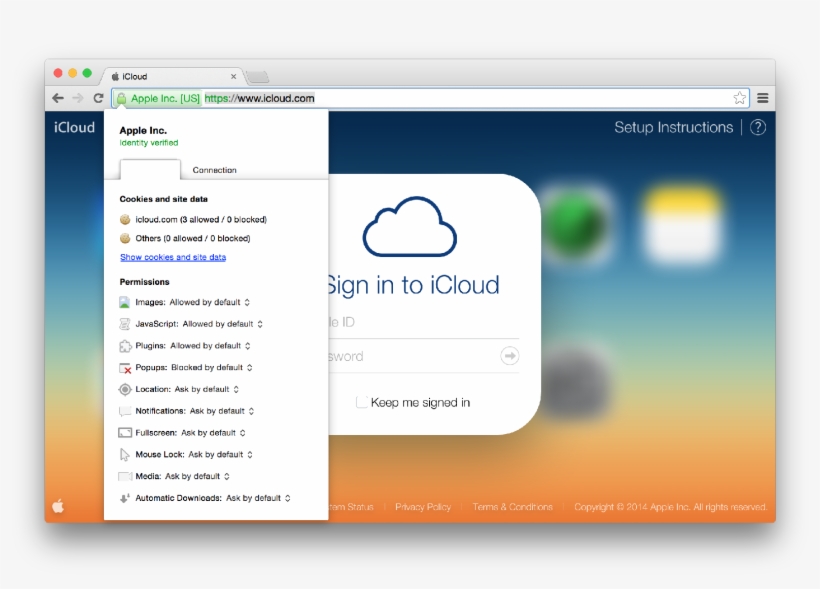
Task: Open the Notifications permission dropdown
Action: point(253,410)
